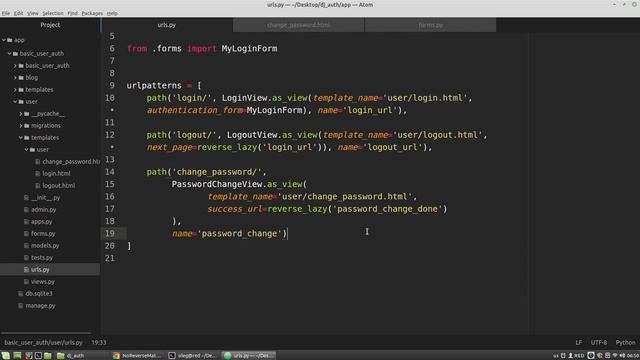Viewport: 640px width, 360px height.
Task: Collapse the app root folder chevron
Action: click(x=4, y=40)
